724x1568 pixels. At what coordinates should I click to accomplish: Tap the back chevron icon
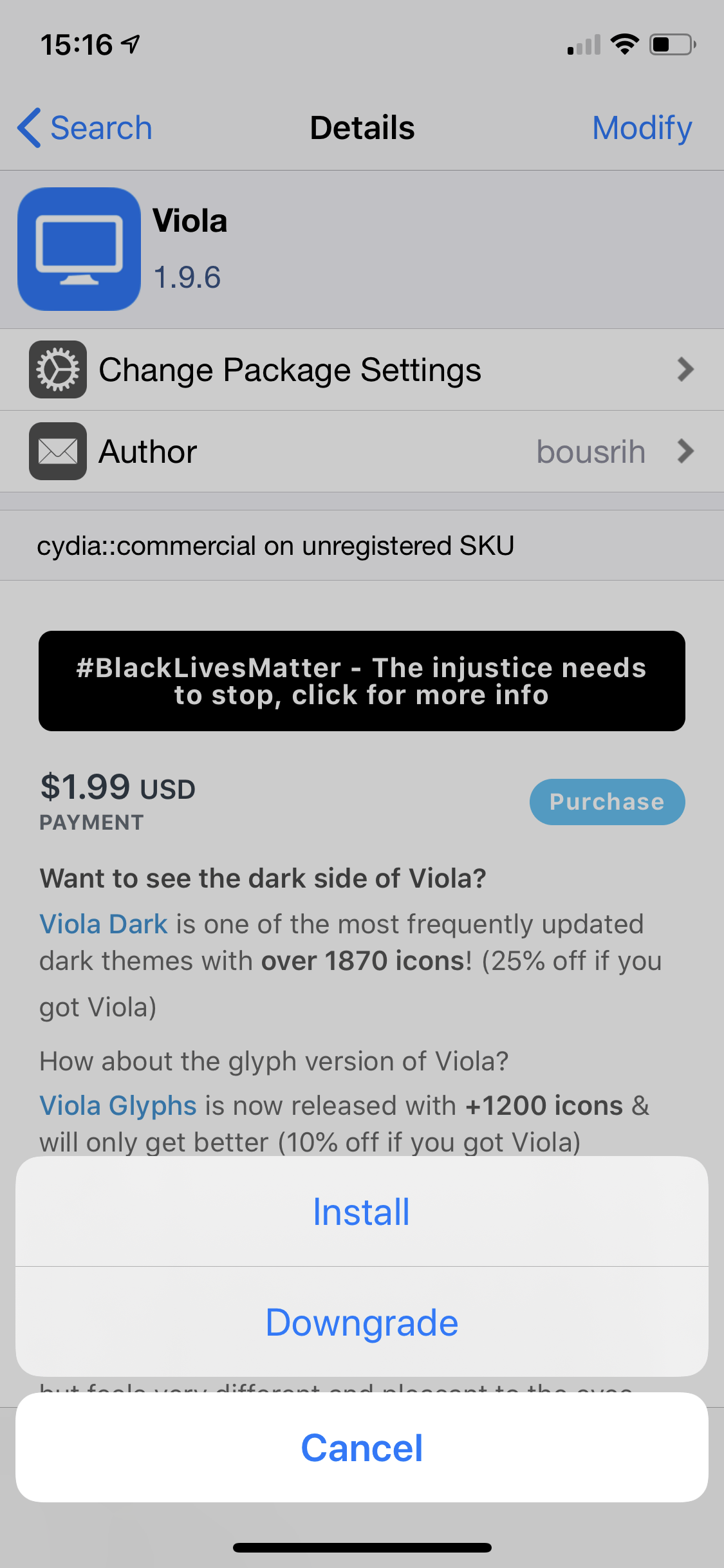[x=30, y=127]
